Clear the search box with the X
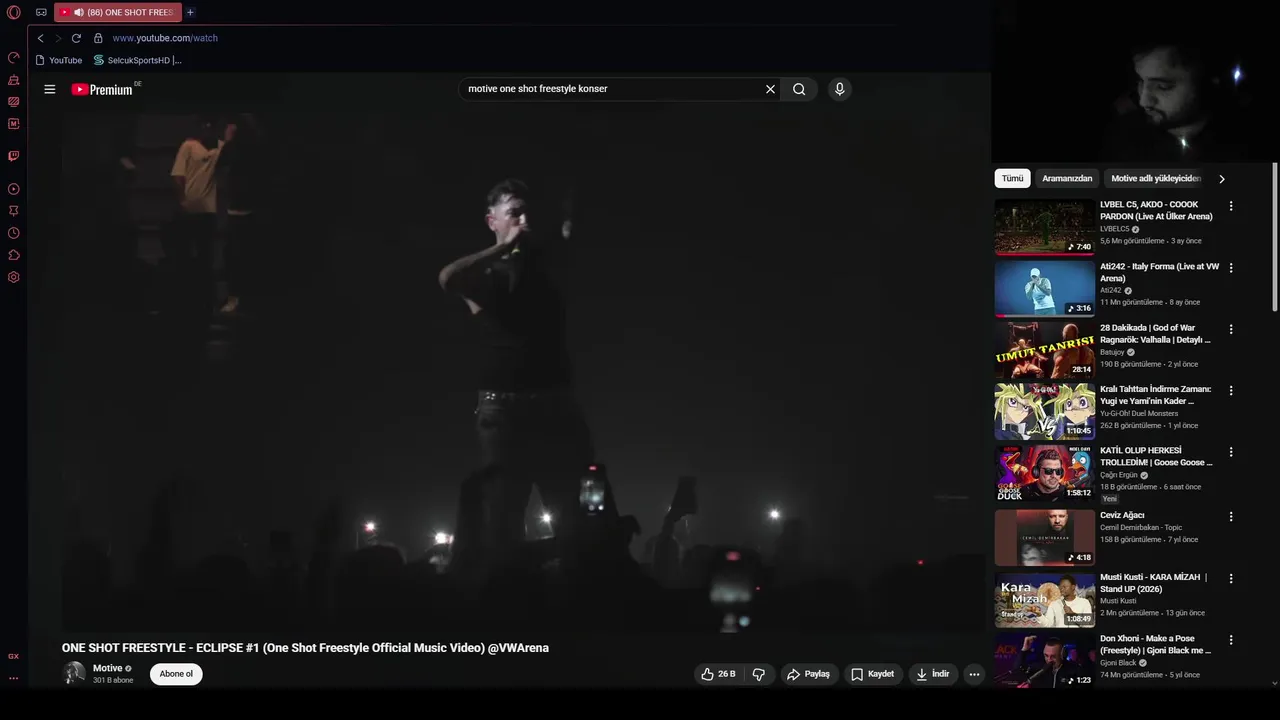The width and height of the screenshot is (1280, 720). (770, 89)
